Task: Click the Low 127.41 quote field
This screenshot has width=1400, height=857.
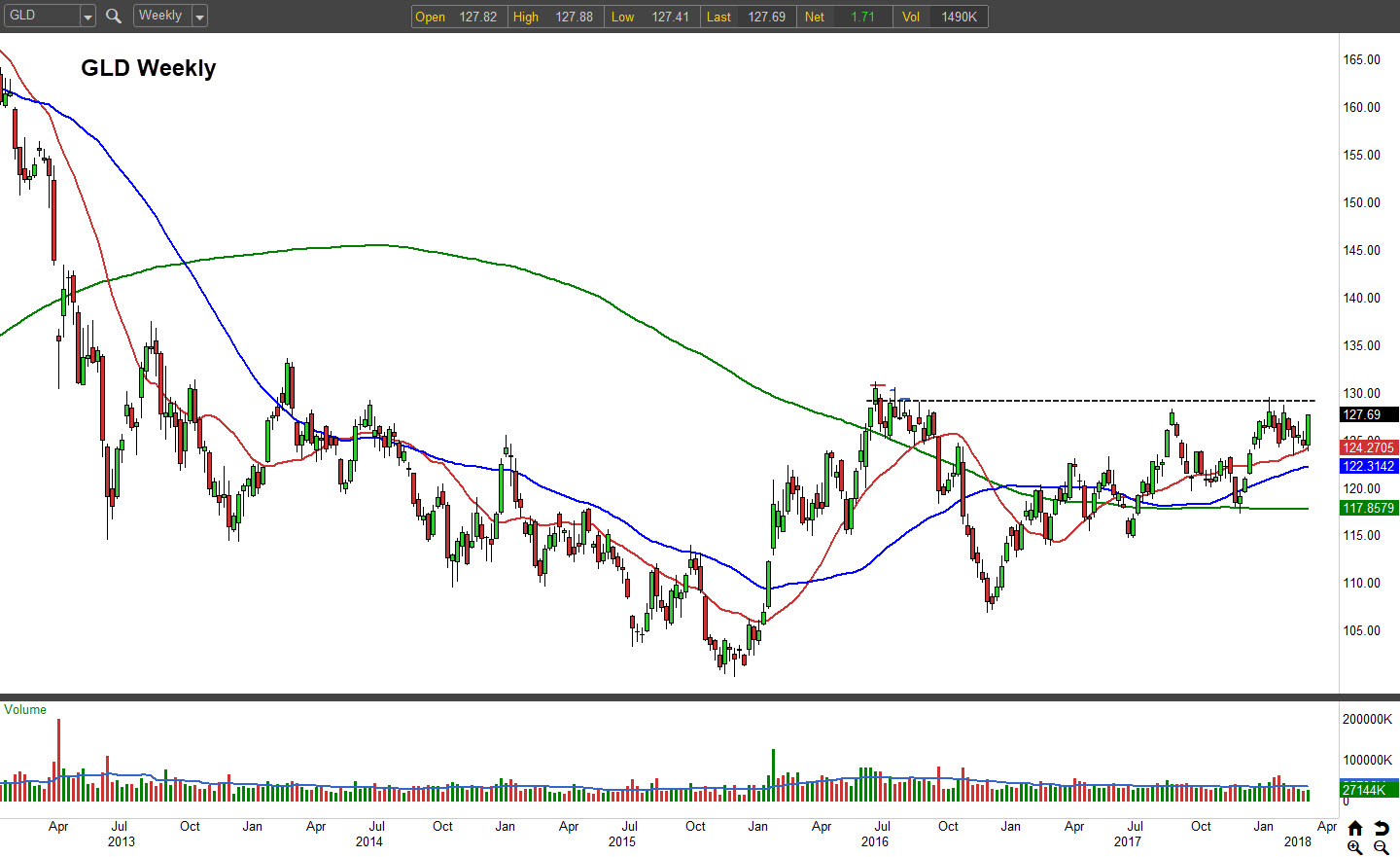Action: point(651,17)
